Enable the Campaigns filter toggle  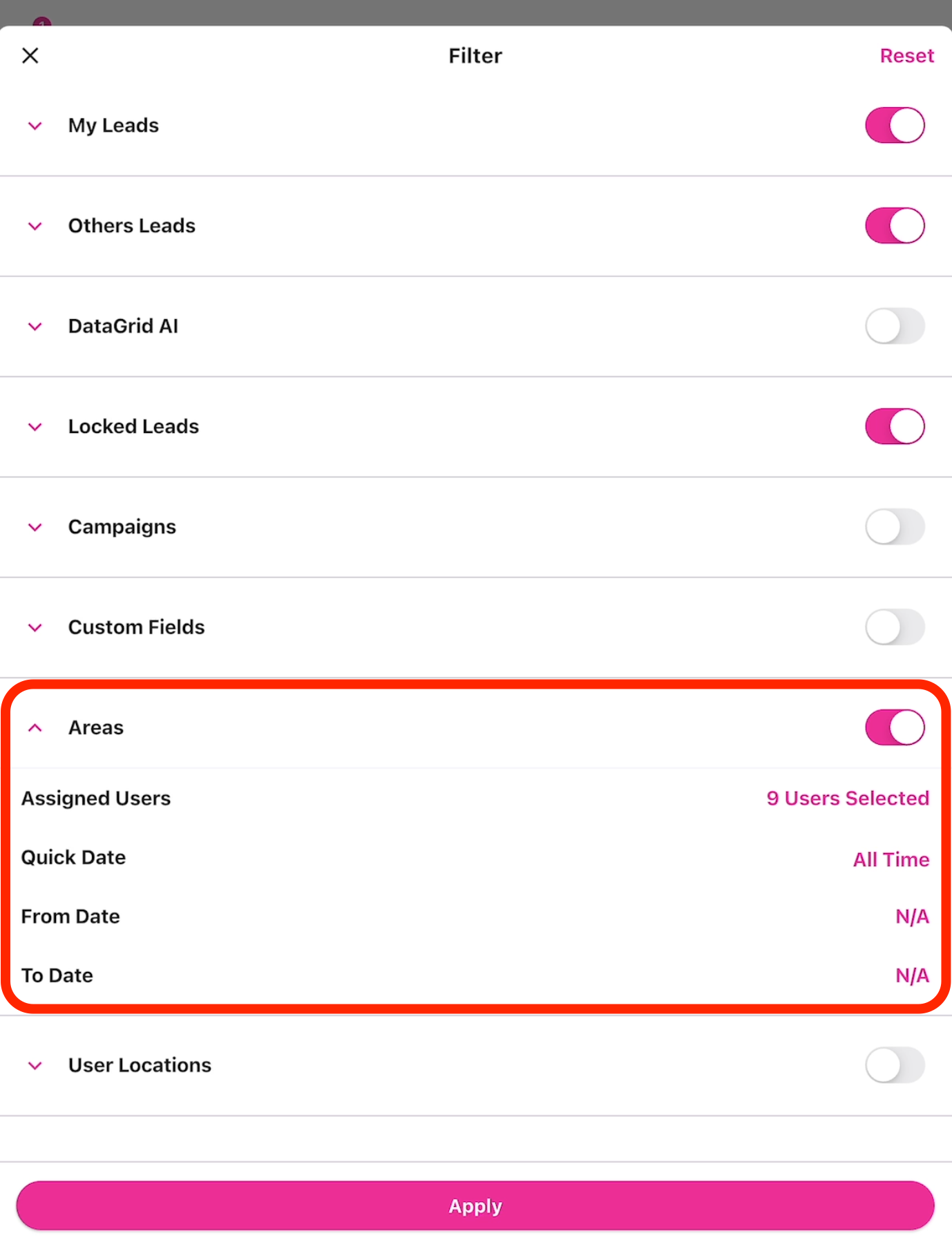(895, 527)
